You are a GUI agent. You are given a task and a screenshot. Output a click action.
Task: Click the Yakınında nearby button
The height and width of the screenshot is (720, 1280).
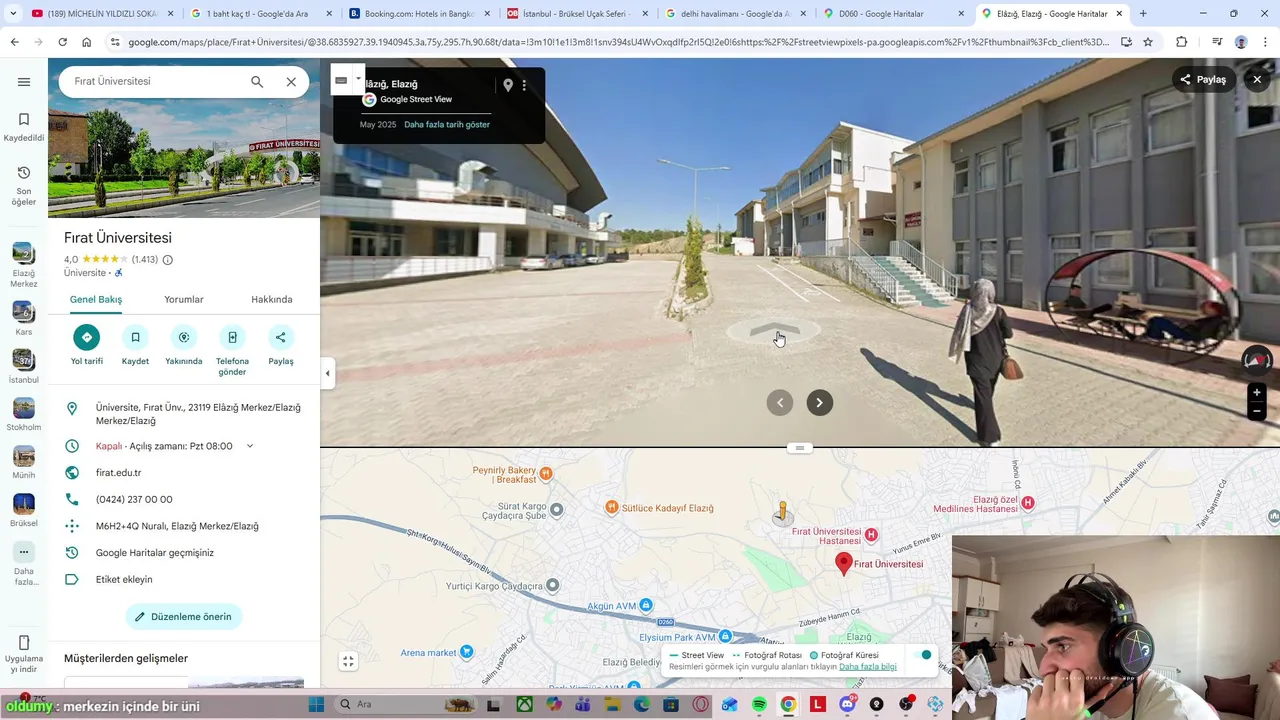[184, 337]
